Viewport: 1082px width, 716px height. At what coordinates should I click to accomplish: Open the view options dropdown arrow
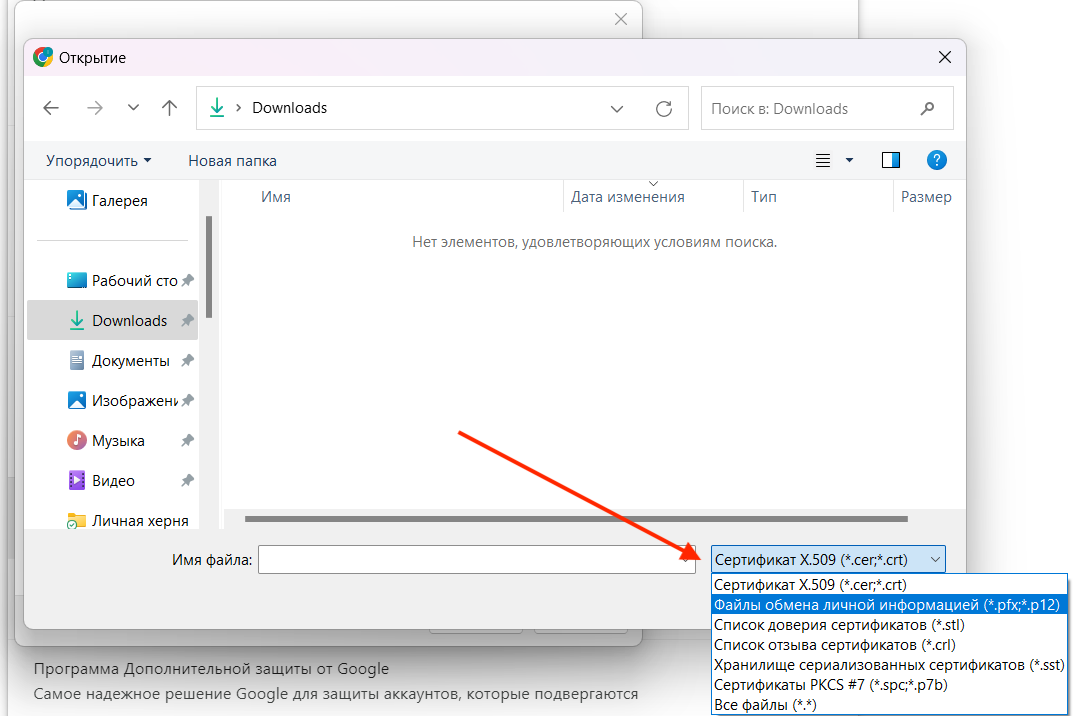[849, 161]
